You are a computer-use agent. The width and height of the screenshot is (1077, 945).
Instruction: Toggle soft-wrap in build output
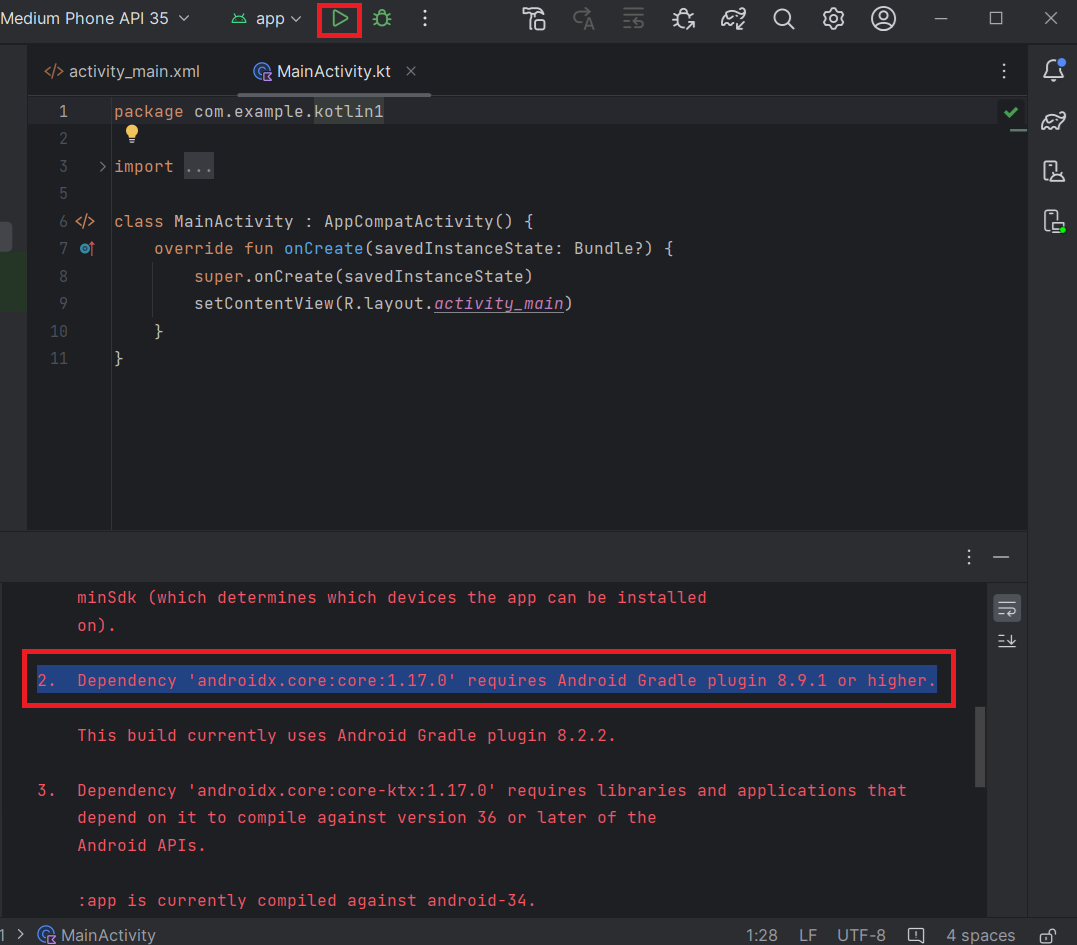[1006, 608]
